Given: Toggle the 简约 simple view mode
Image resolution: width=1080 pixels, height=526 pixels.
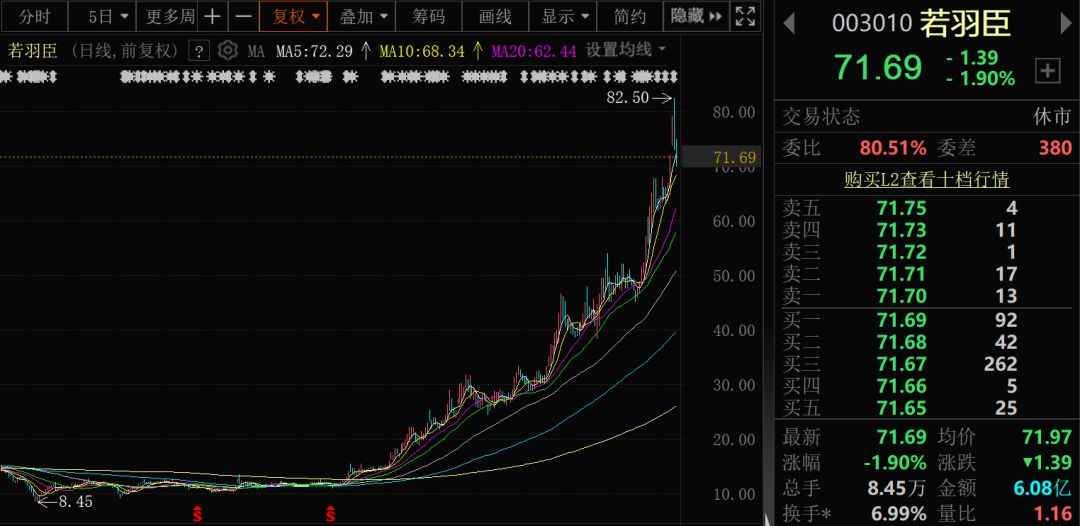Looking at the screenshot, I should click(630, 17).
